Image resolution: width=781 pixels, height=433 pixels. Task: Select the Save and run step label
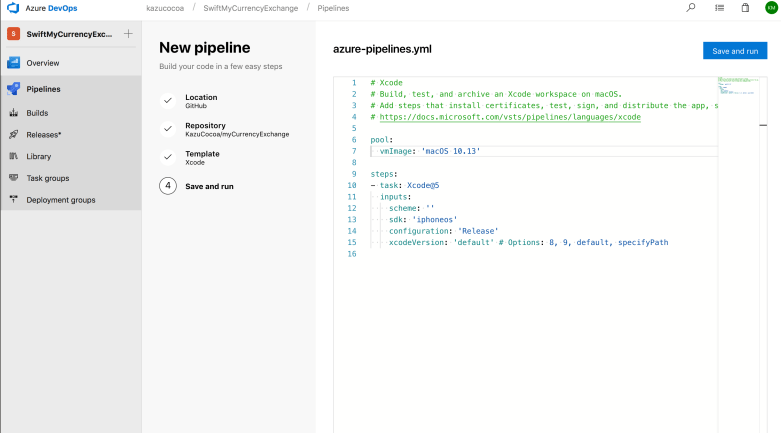(209, 186)
